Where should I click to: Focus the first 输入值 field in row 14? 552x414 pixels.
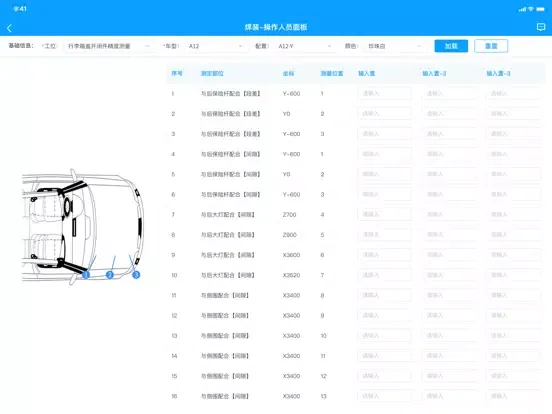pyautogui.click(x=384, y=356)
